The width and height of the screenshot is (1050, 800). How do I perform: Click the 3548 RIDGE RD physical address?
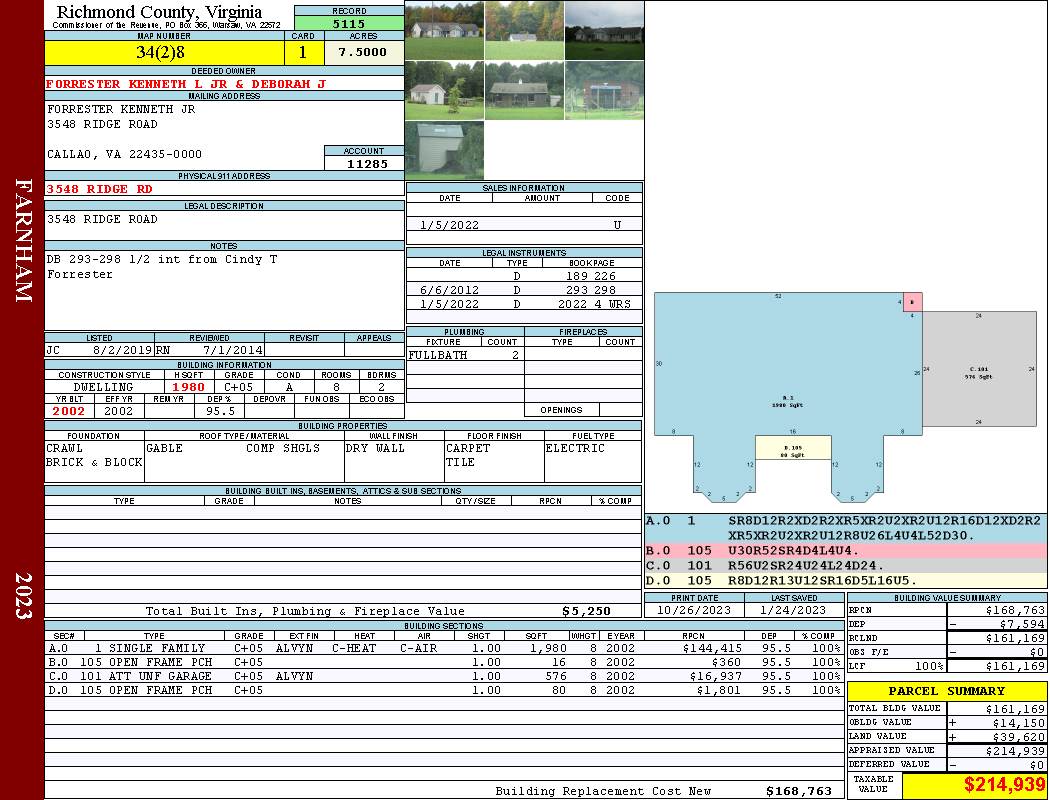point(100,189)
